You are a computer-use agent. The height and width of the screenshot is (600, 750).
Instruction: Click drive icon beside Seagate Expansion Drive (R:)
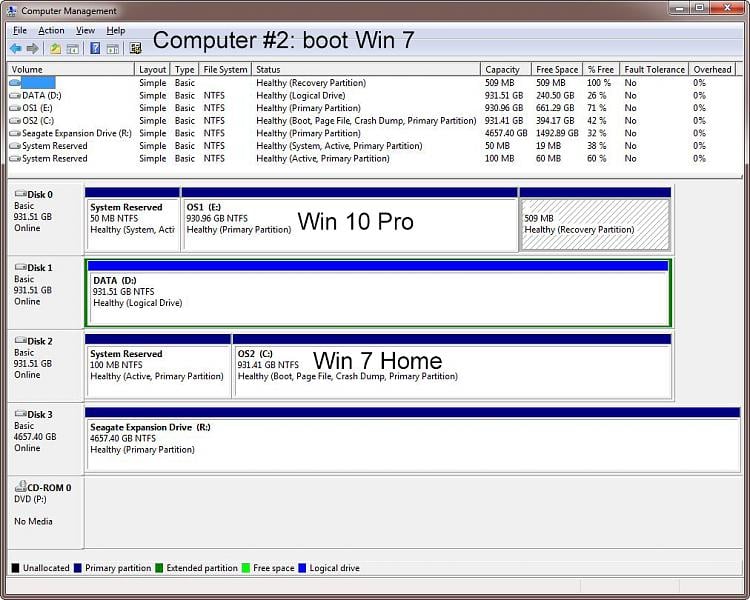tap(15, 133)
